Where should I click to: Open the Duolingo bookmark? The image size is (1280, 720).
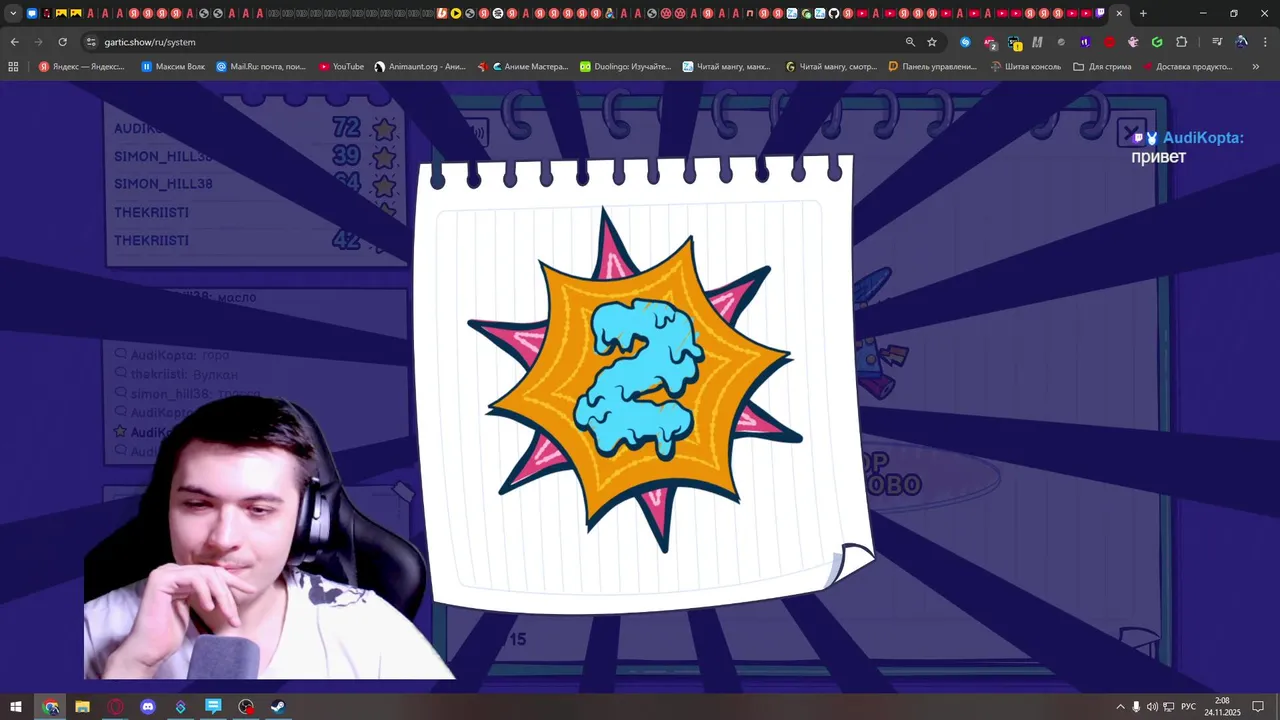tap(625, 67)
